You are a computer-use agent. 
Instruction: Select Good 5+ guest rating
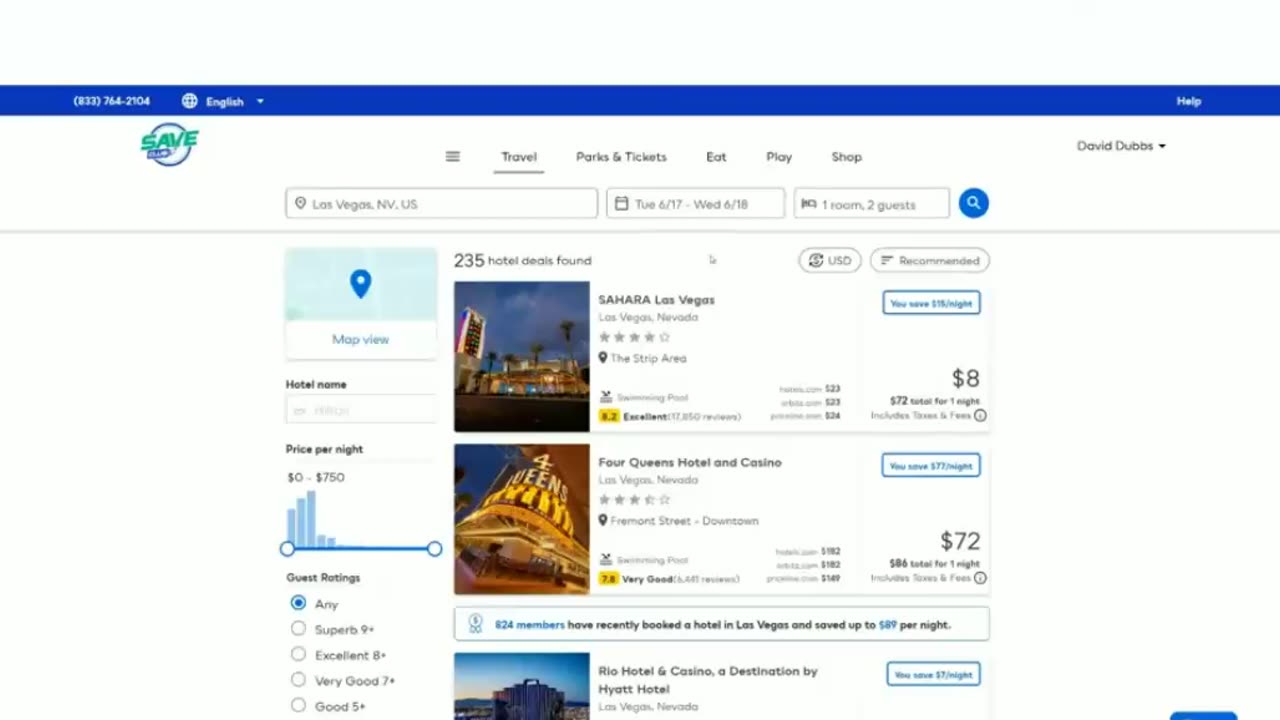298,706
